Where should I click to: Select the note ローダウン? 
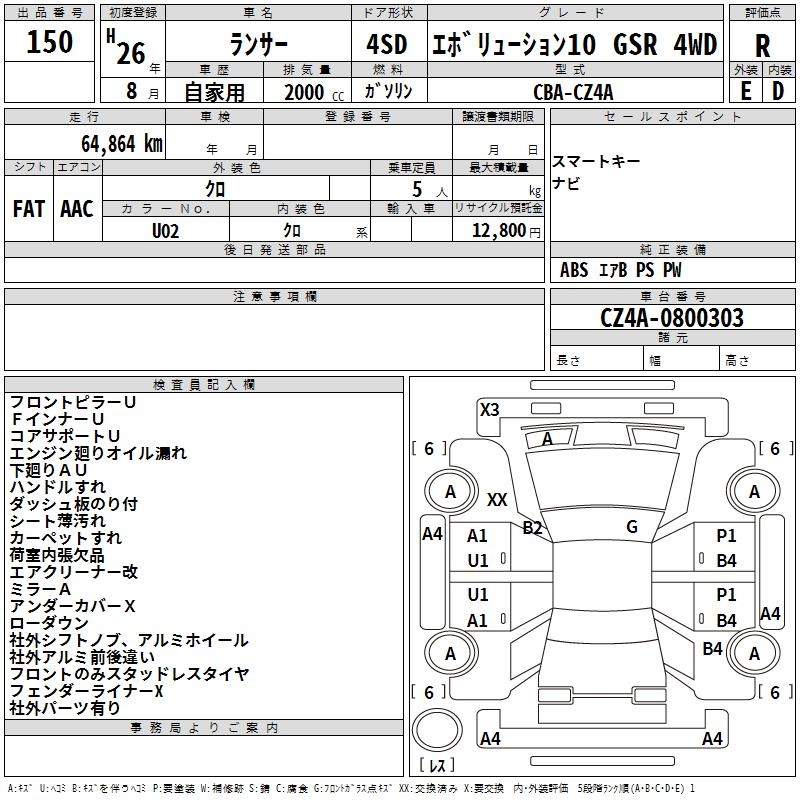(49, 623)
